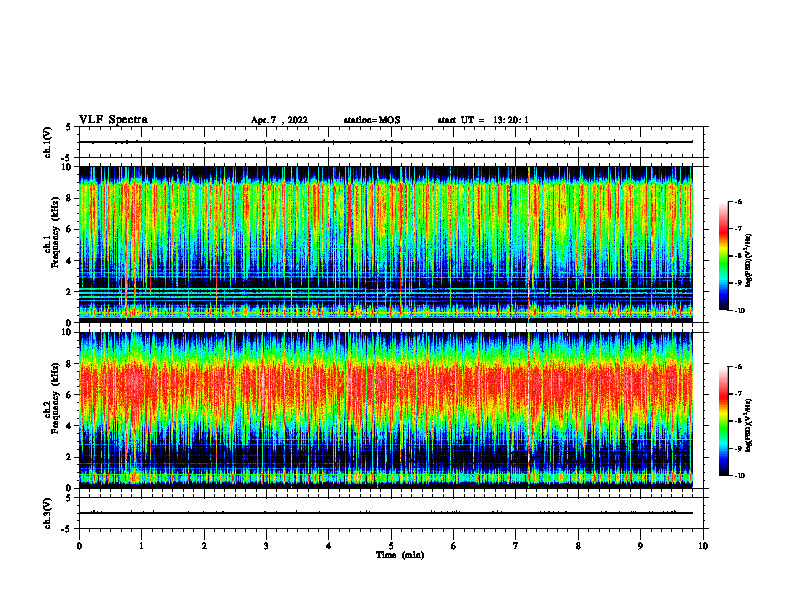792x612 pixels.
Task: Click the ch.1 spectrogram color bar
Action: (724, 256)
